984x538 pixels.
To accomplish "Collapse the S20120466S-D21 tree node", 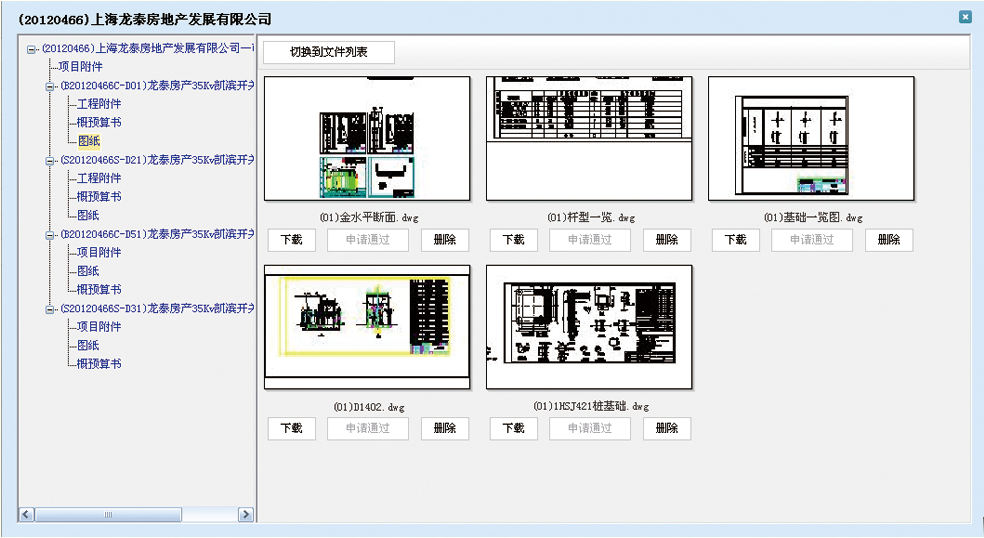I will click(50, 160).
